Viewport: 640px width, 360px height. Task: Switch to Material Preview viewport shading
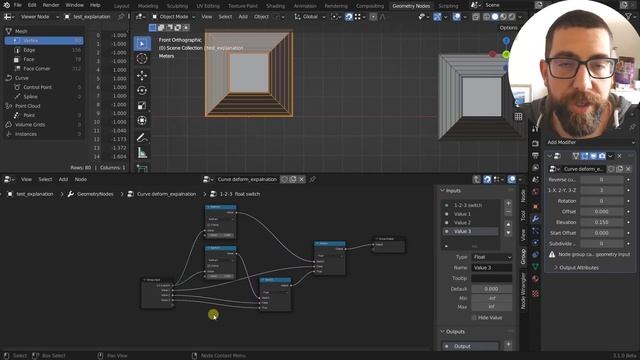click(503, 17)
